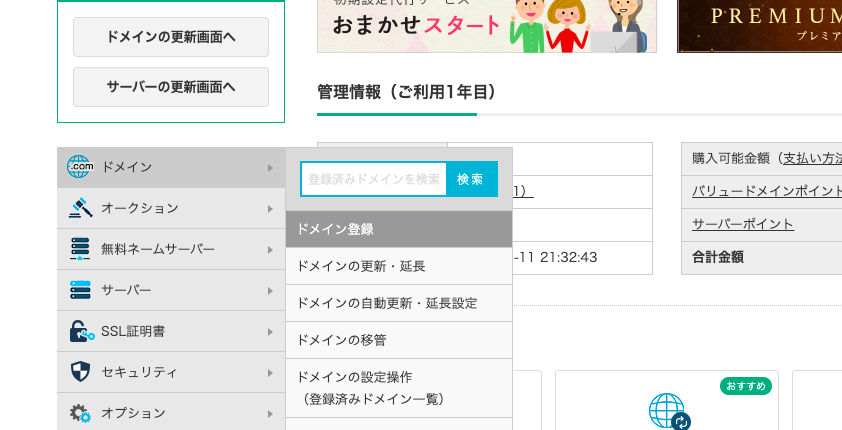This screenshot has height=430, width=842.
Task: Click the Security shield icon
Action: (x=80, y=371)
